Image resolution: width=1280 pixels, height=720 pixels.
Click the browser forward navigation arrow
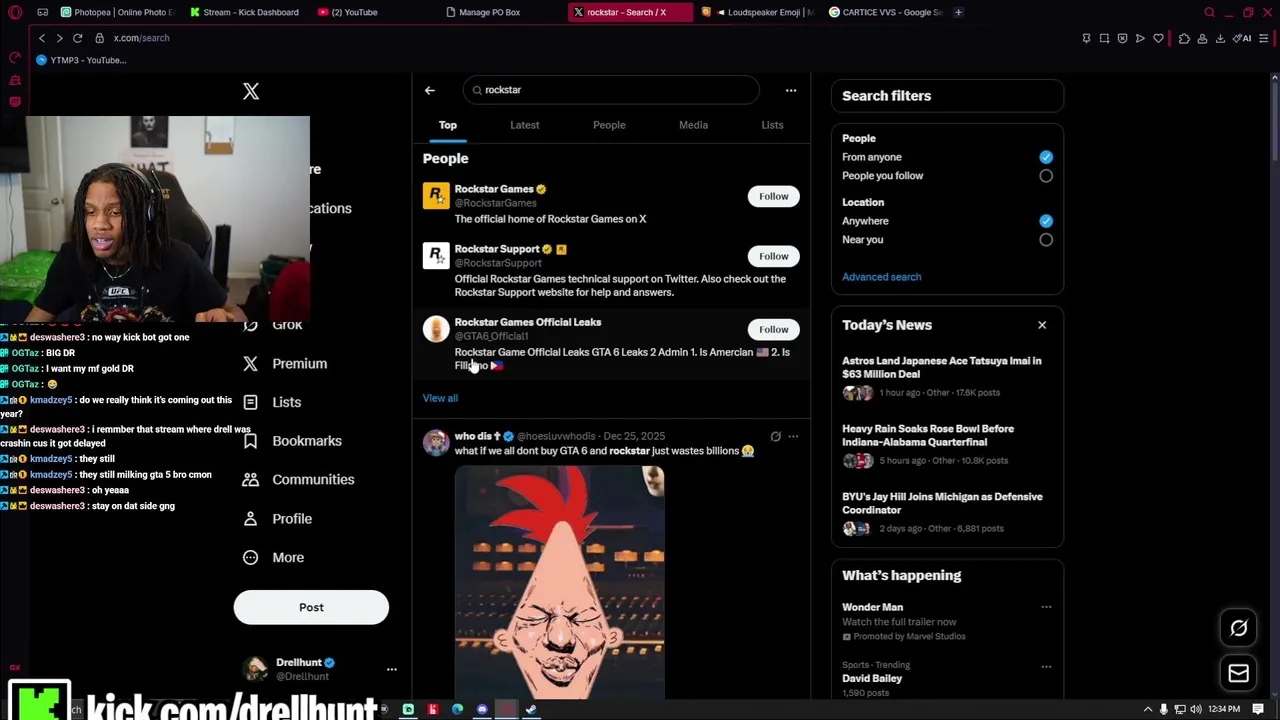[x=59, y=38]
